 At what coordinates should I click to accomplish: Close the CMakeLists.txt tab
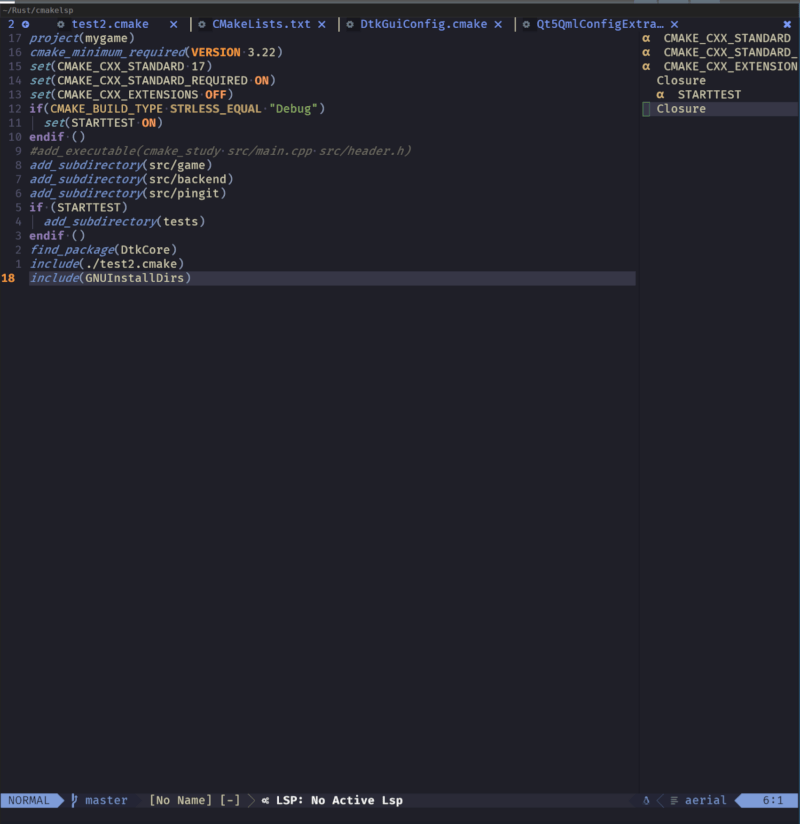tap(322, 24)
